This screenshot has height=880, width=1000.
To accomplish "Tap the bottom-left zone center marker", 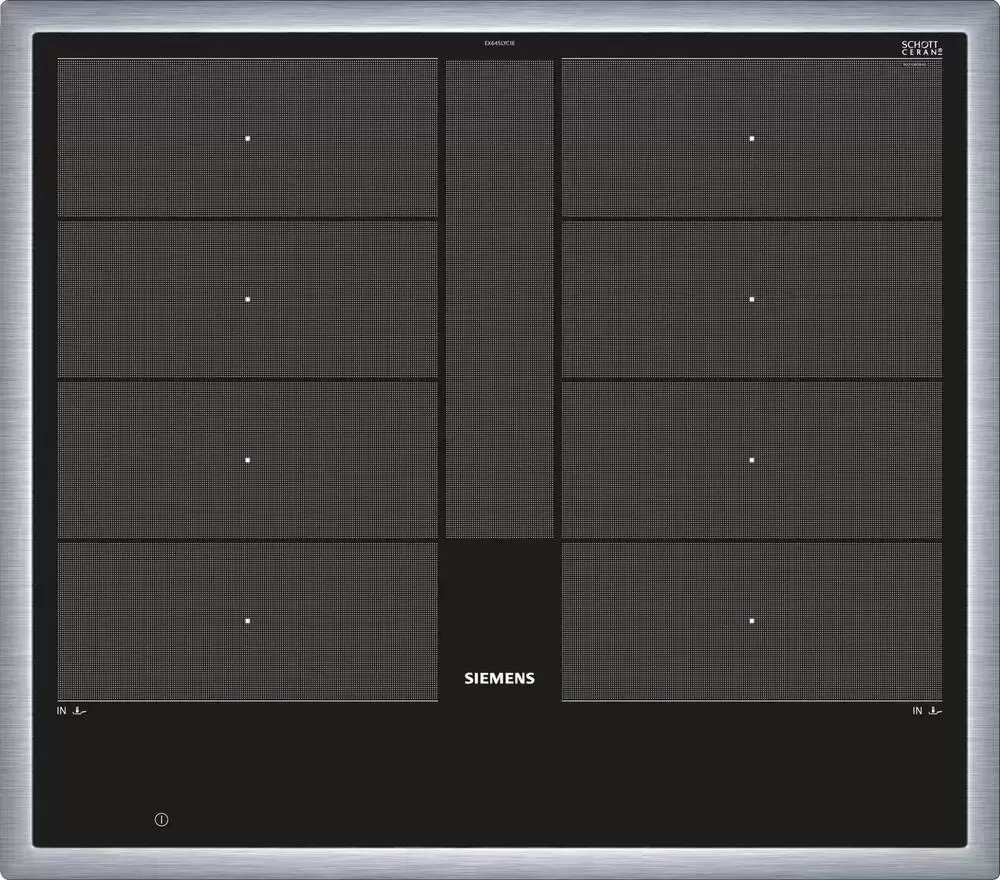I will pos(248,621).
